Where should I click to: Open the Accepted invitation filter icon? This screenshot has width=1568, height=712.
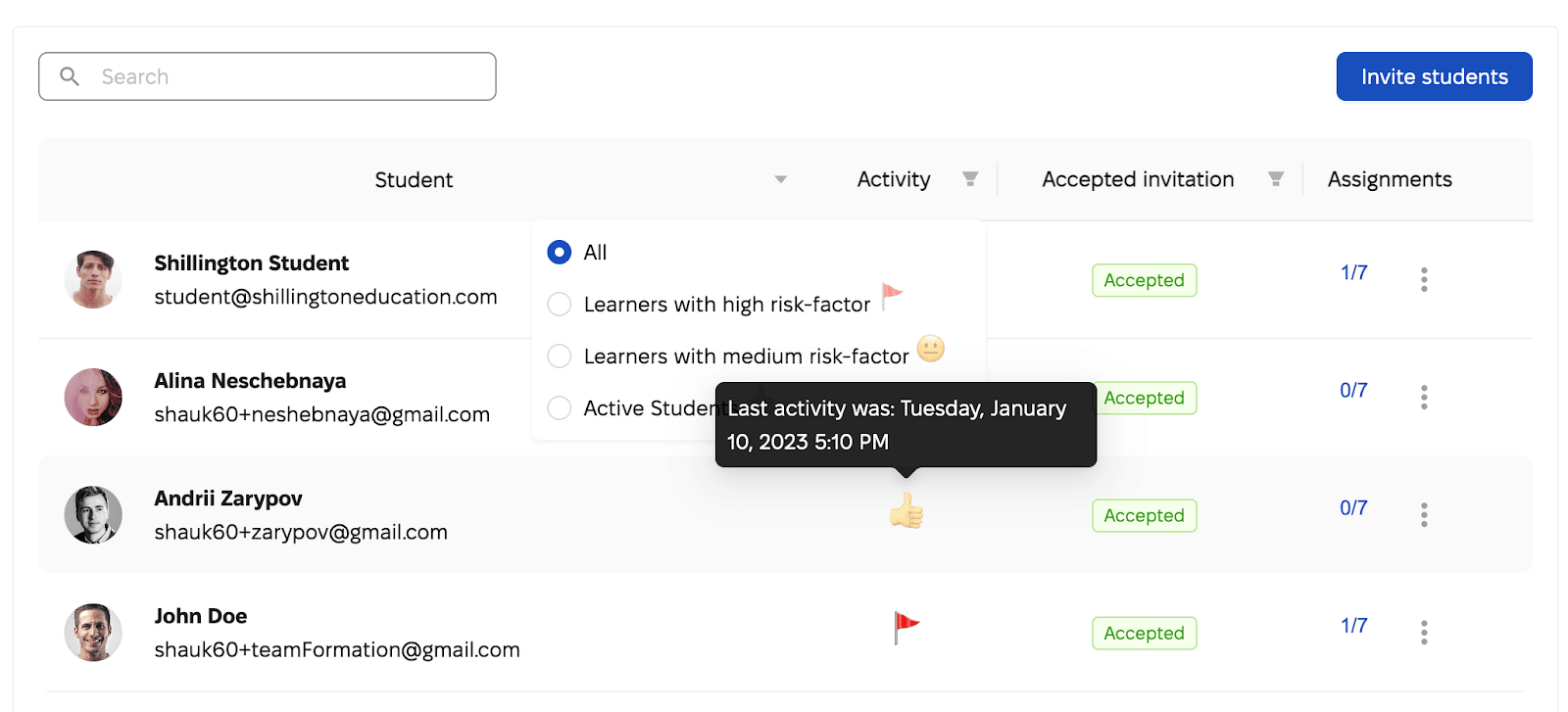coord(1276,179)
